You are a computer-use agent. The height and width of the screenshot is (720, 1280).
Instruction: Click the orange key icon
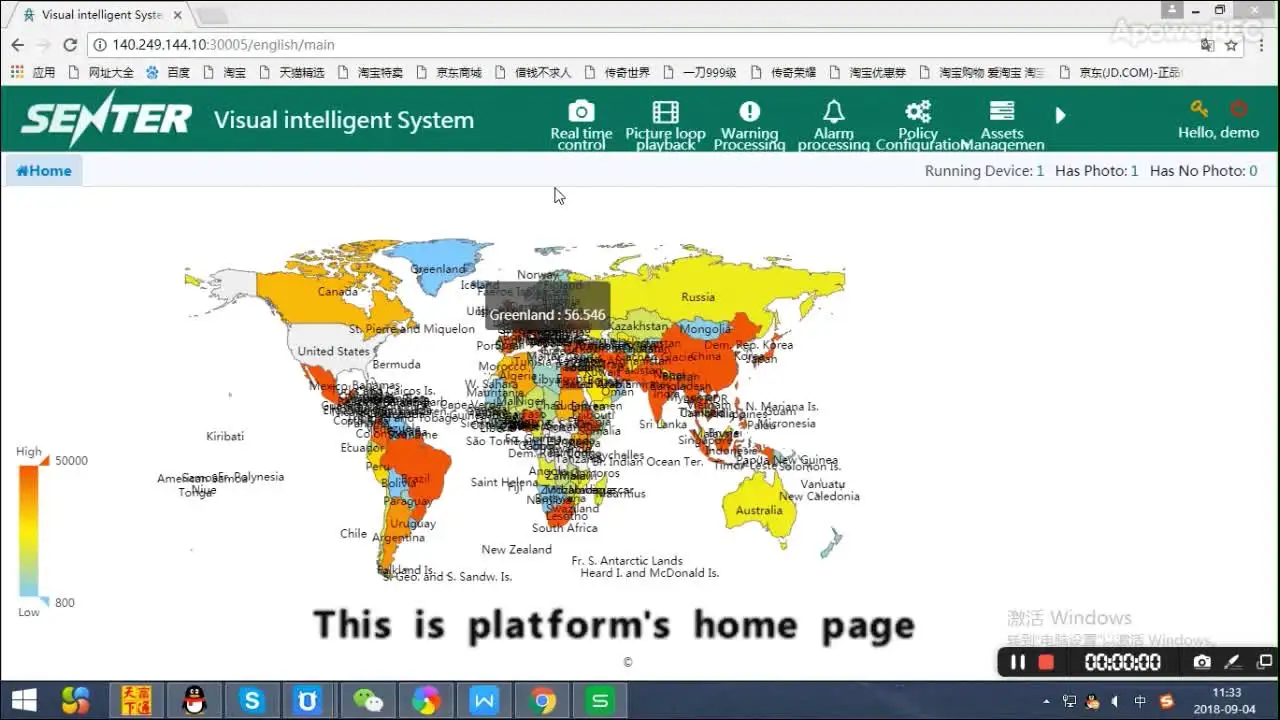tap(1199, 109)
